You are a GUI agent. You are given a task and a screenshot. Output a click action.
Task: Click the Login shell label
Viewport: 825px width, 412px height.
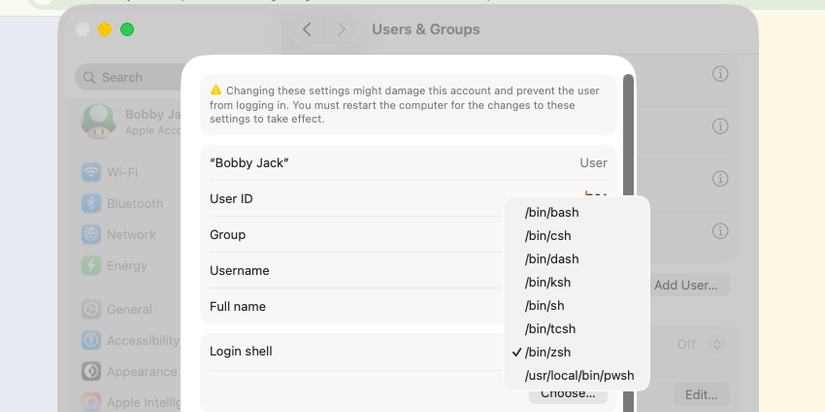click(x=241, y=351)
